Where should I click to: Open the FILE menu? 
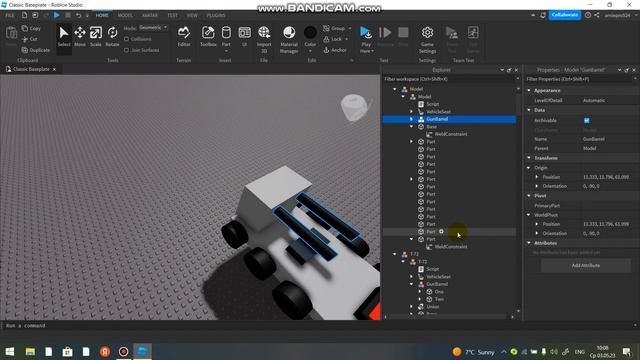coord(10,15)
